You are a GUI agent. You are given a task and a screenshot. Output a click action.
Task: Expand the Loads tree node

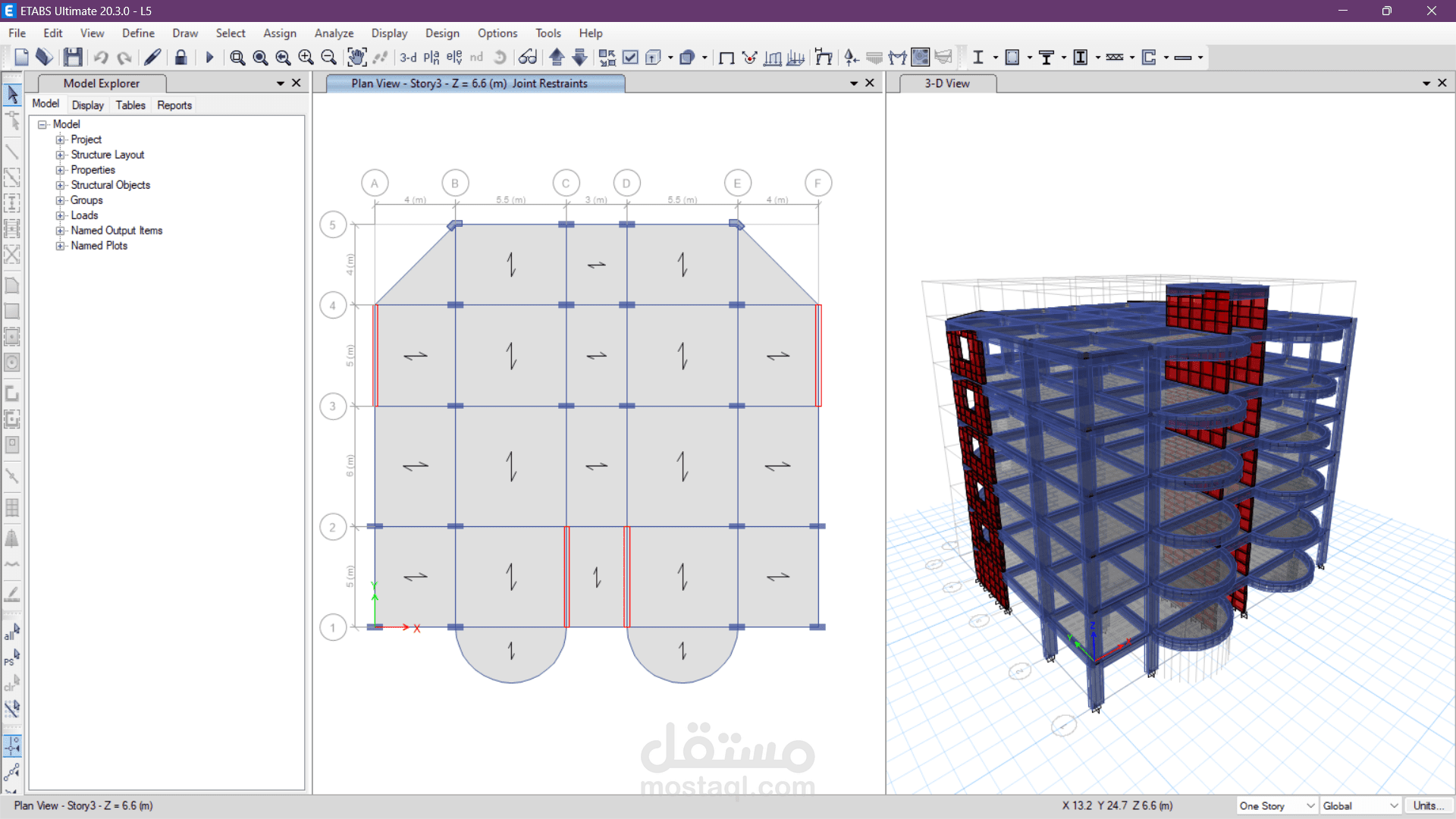coord(60,215)
